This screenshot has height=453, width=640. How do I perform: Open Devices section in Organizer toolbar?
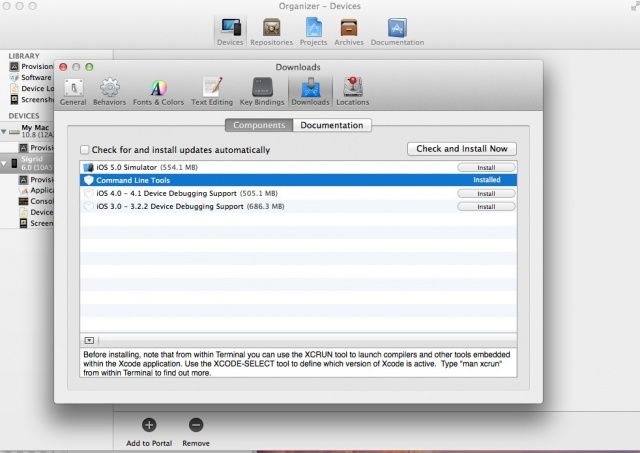pyautogui.click(x=230, y=32)
